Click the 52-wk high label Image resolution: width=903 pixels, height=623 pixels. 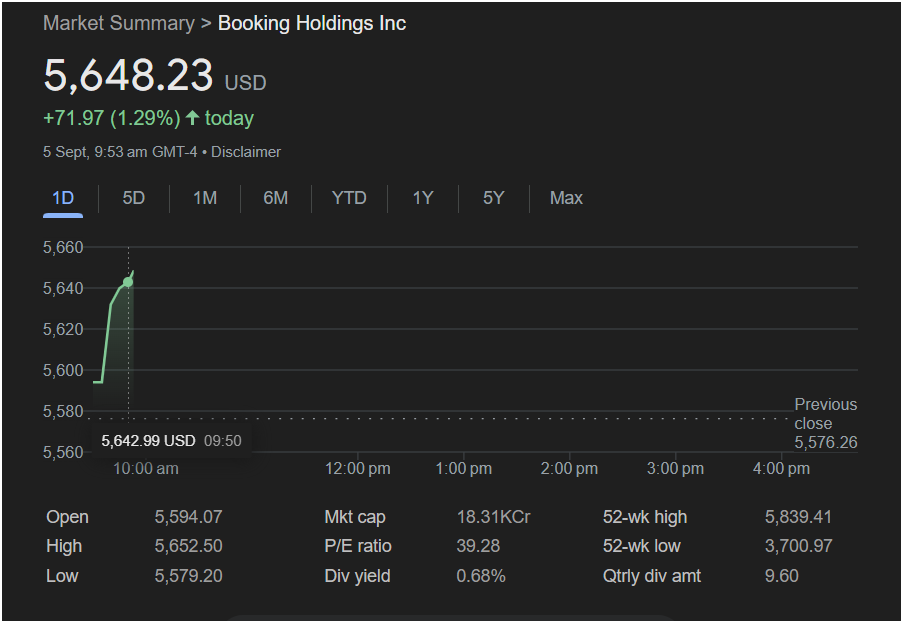(645, 517)
